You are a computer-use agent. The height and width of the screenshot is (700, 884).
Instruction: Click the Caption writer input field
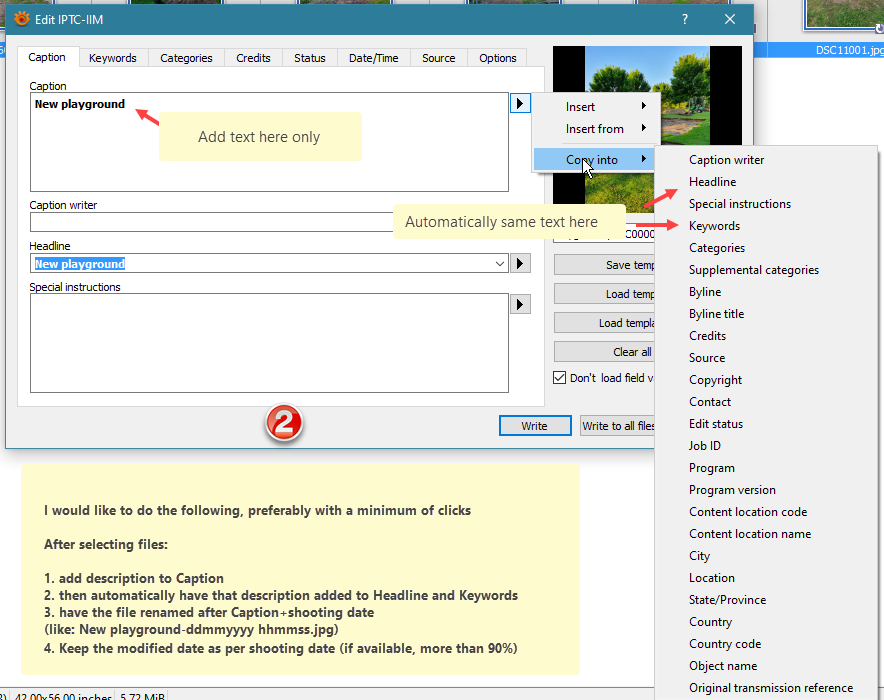tap(211, 222)
